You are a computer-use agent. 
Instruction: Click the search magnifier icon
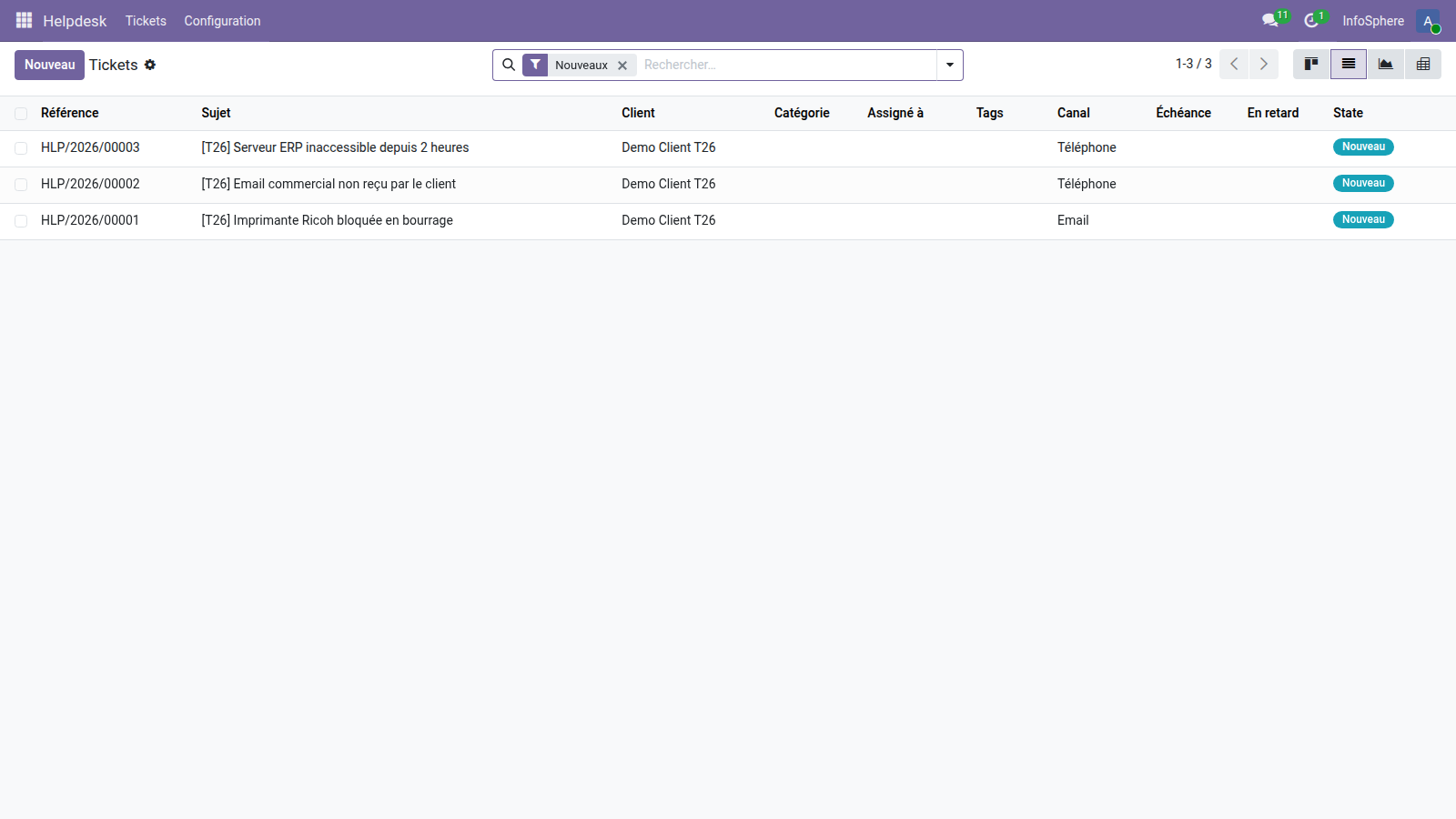click(509, 65)
